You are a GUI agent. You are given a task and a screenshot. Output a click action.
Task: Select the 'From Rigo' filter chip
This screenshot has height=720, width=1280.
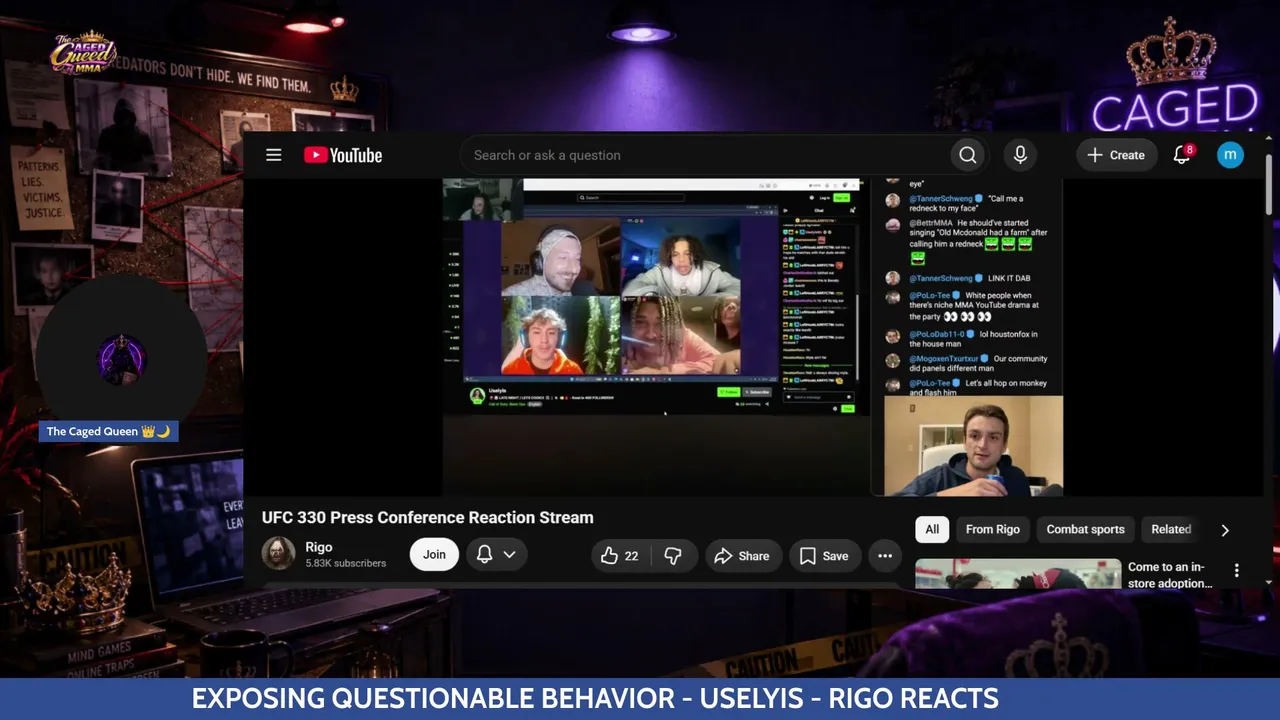pos(993,529)
